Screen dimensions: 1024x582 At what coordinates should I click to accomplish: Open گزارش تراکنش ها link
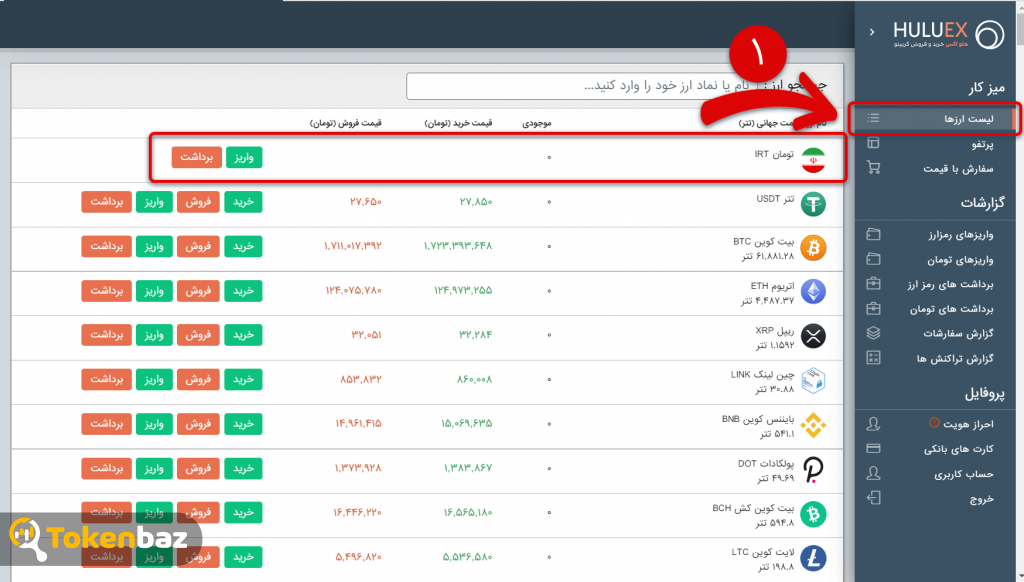click(x=955, y=358)
